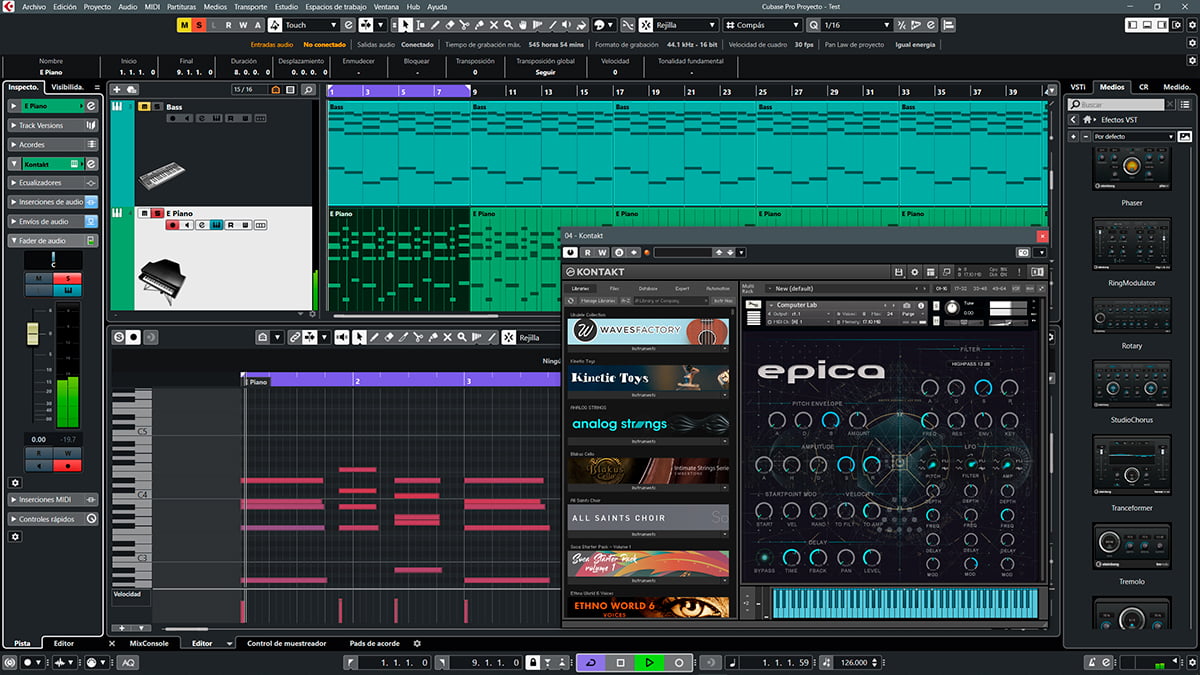Select the Glue tool in main toolbar
Screen dimensions: 1200x675
479,25
